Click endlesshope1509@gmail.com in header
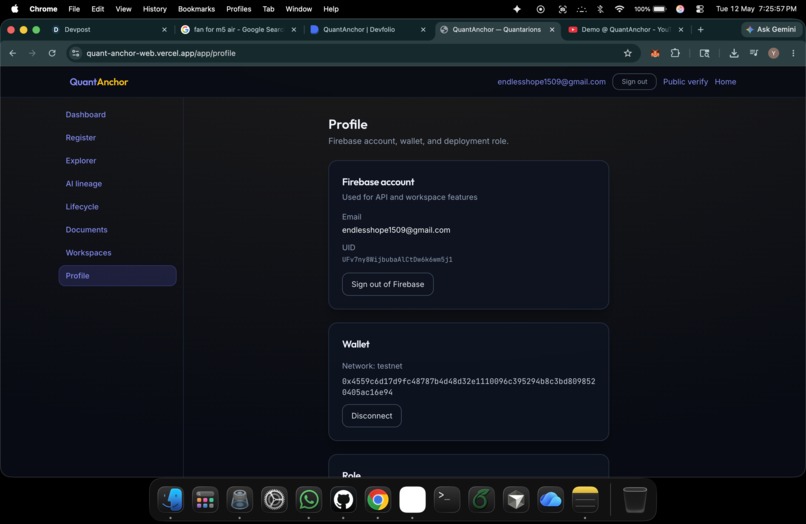The width and height of the screenshot is (806, 524). pyautogui.click(x=552, y=82)
